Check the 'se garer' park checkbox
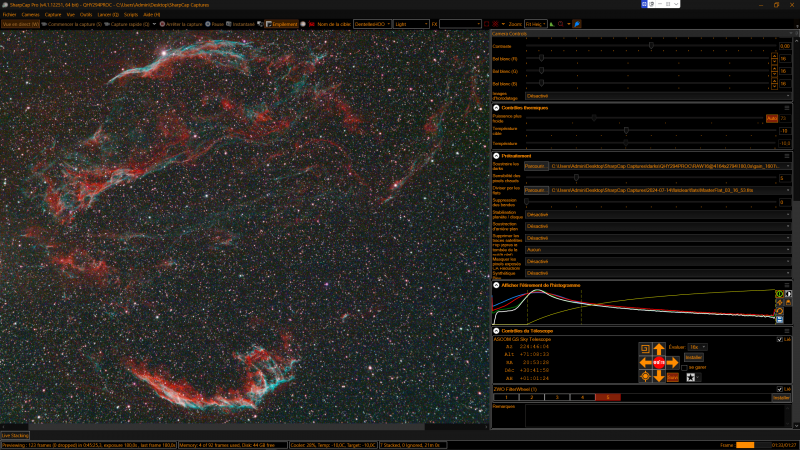Image resolution: width=800 pixels, height=450 pixels. 684,367
